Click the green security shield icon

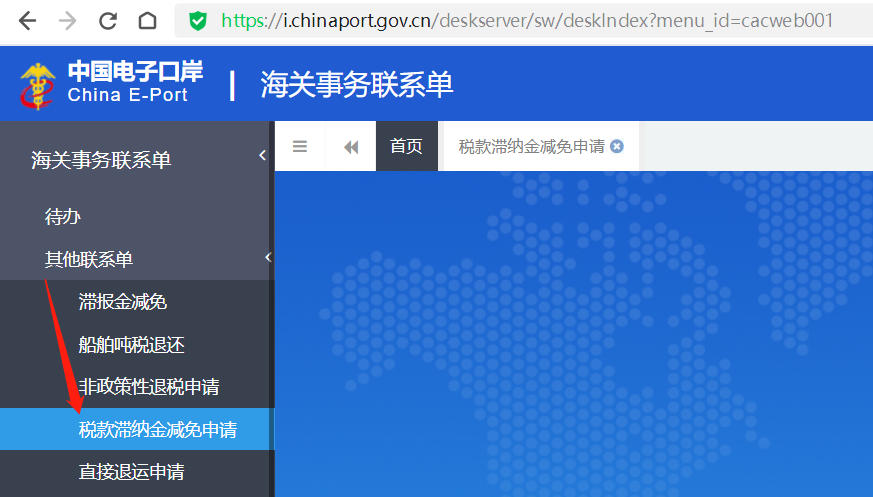click(x=198, y=21)
